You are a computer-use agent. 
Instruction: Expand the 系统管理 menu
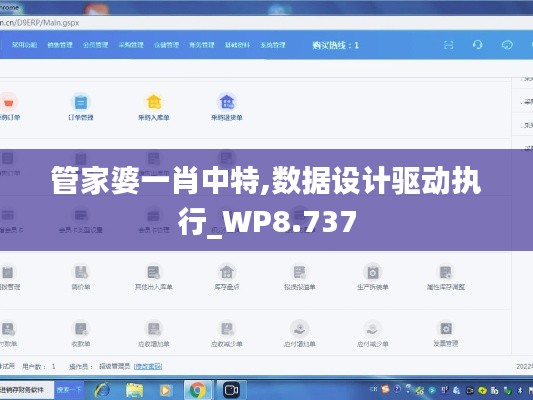(273, 45)
